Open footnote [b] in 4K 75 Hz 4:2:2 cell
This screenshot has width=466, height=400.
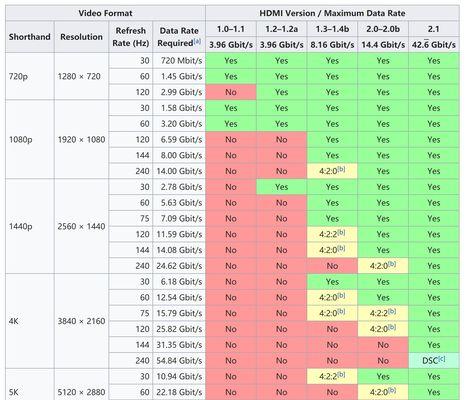[392, 311]
